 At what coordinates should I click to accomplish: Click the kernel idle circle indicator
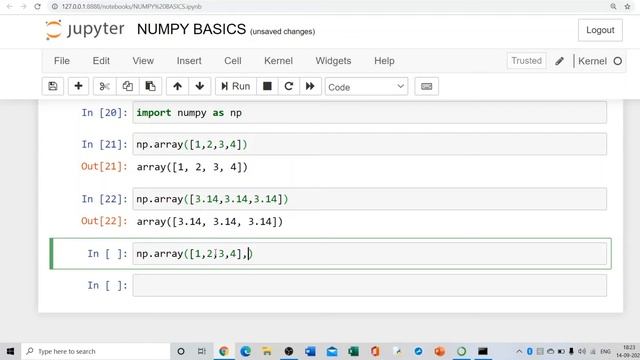618,61
